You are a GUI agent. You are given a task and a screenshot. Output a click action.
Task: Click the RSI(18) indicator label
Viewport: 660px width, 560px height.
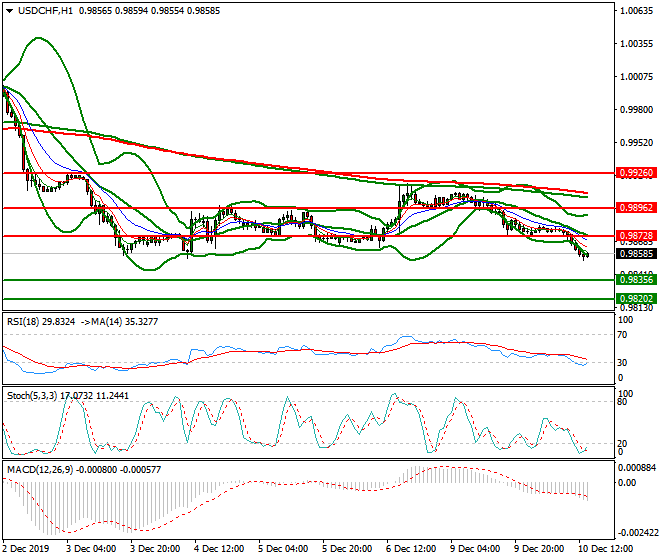(x=25, y=322)
